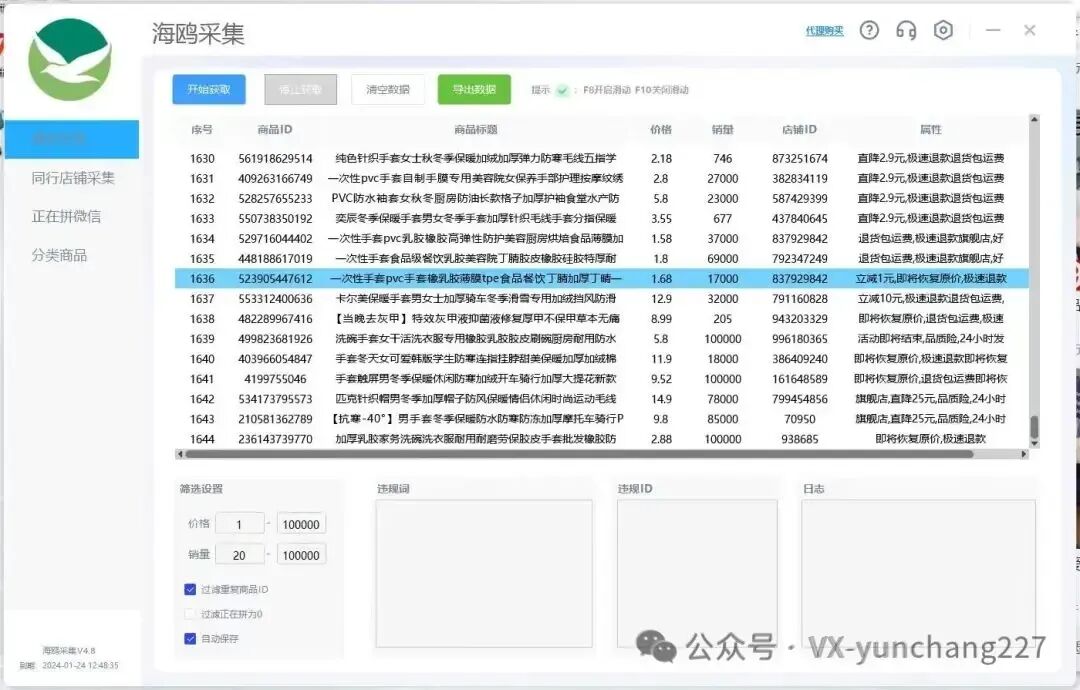This screenshot has width=1080, height=690.
Task: Click the horizontal scrollbar right arrow
Action: point(1024,454)
